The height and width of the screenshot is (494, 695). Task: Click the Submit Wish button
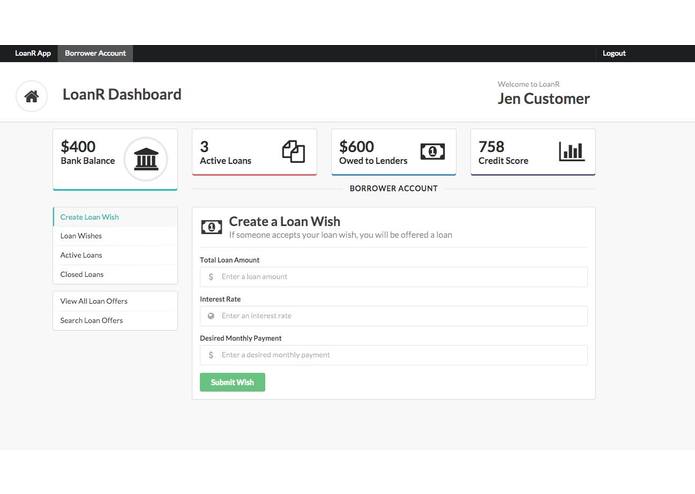point(232,382)
